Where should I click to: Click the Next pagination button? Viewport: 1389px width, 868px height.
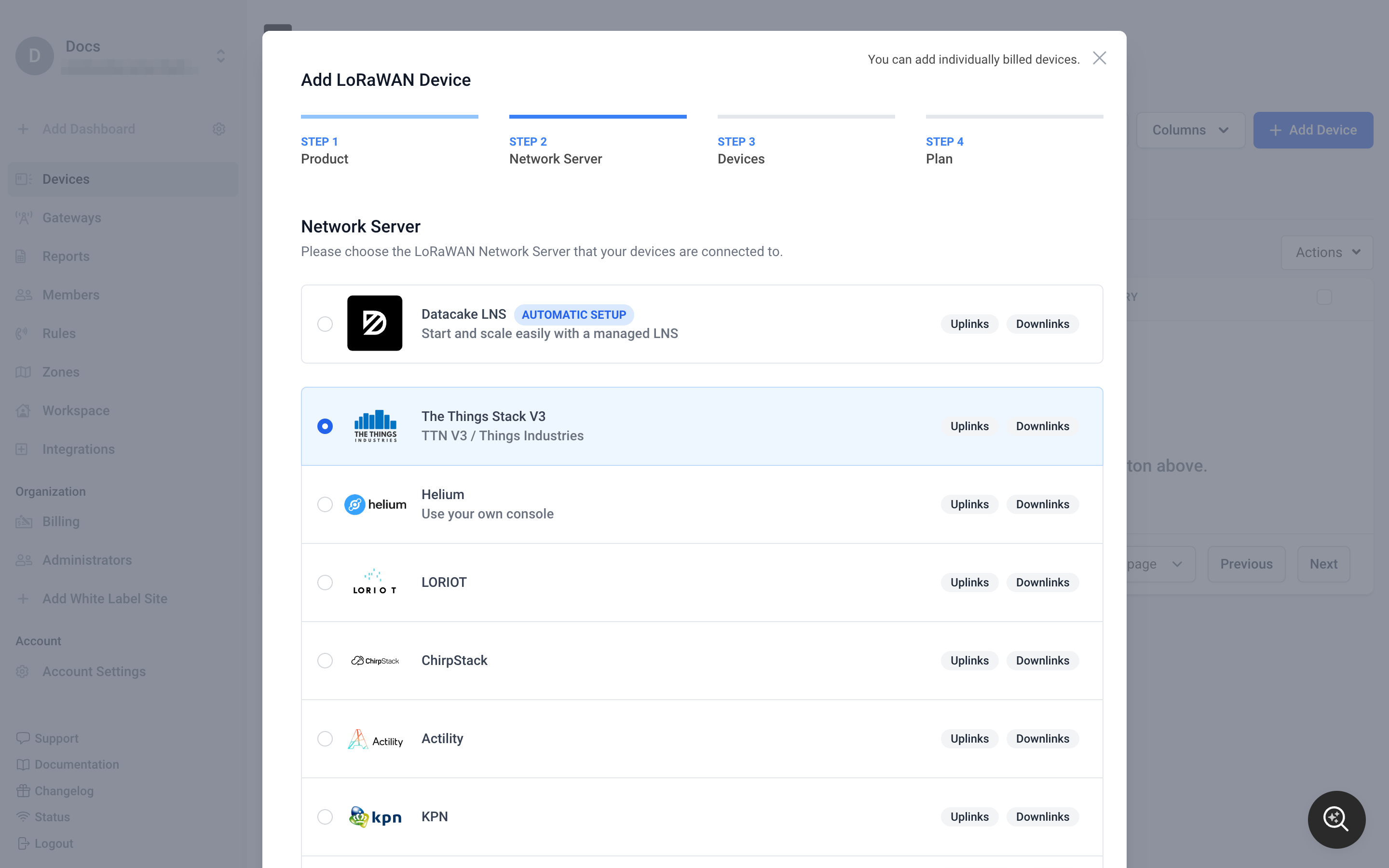tap(1323, 564)
